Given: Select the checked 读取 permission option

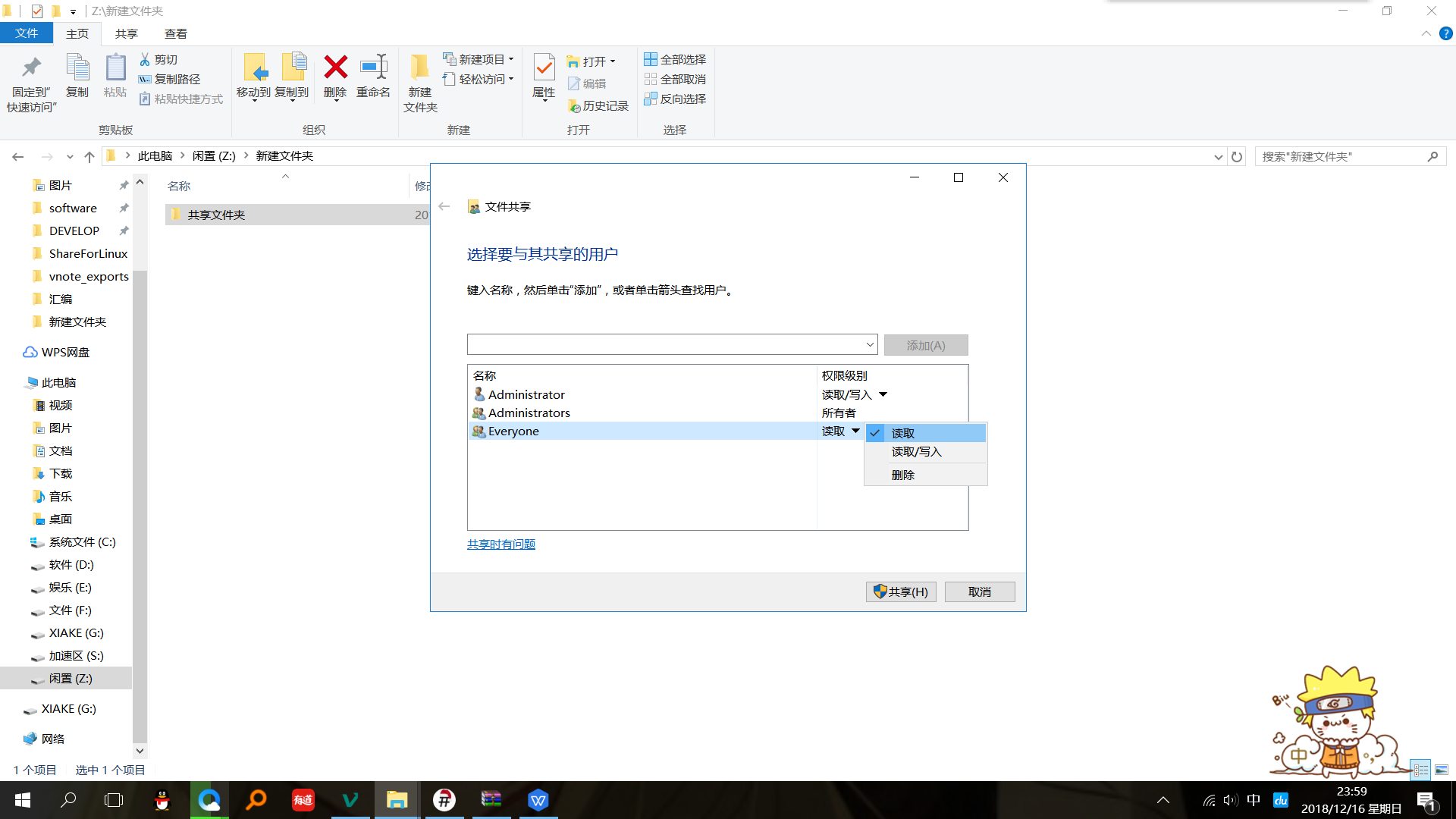Looking at the screenshot, I should pyautogui.click(x=902, y=433).
